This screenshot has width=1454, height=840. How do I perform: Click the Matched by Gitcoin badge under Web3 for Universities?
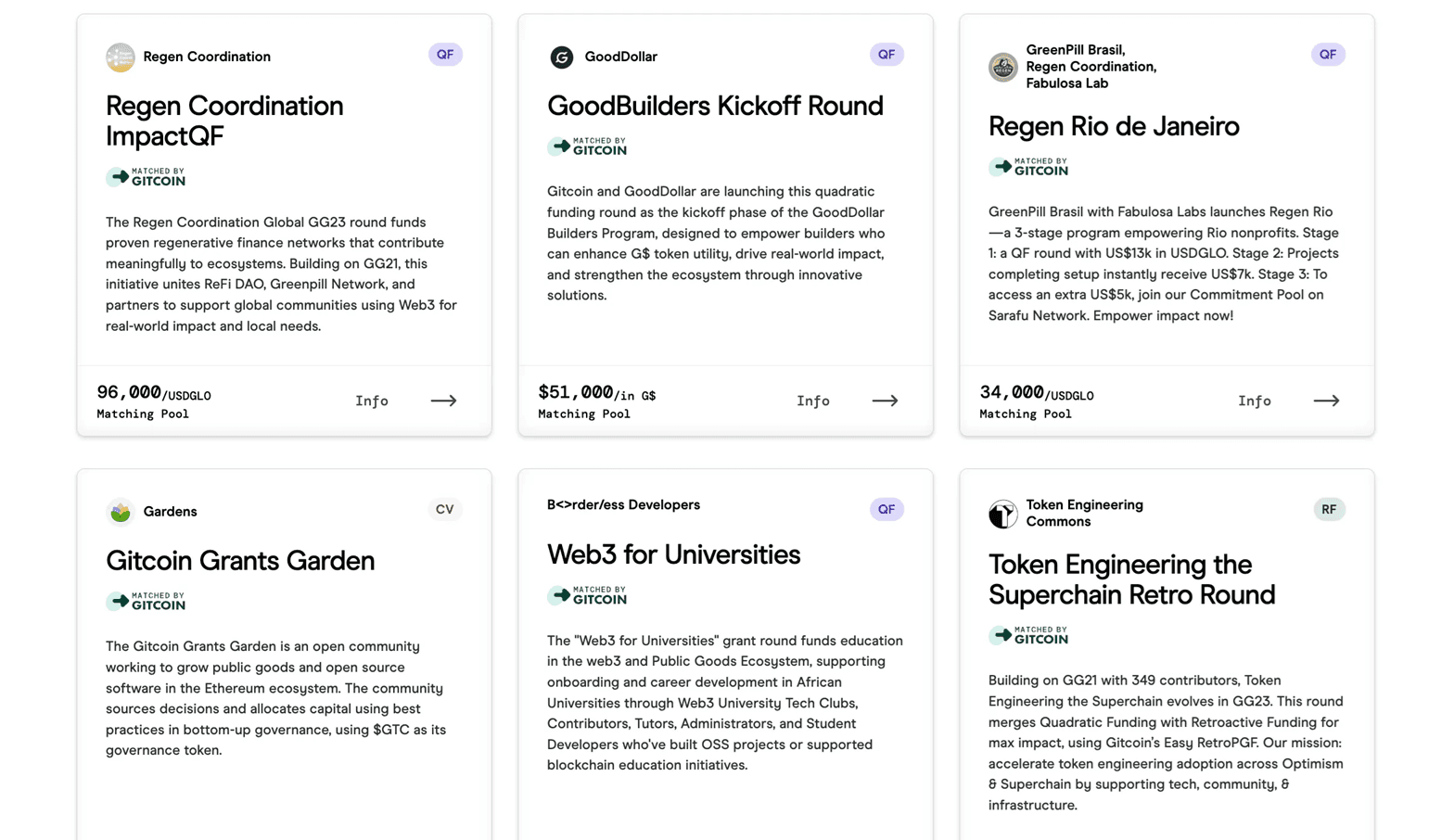587,595
